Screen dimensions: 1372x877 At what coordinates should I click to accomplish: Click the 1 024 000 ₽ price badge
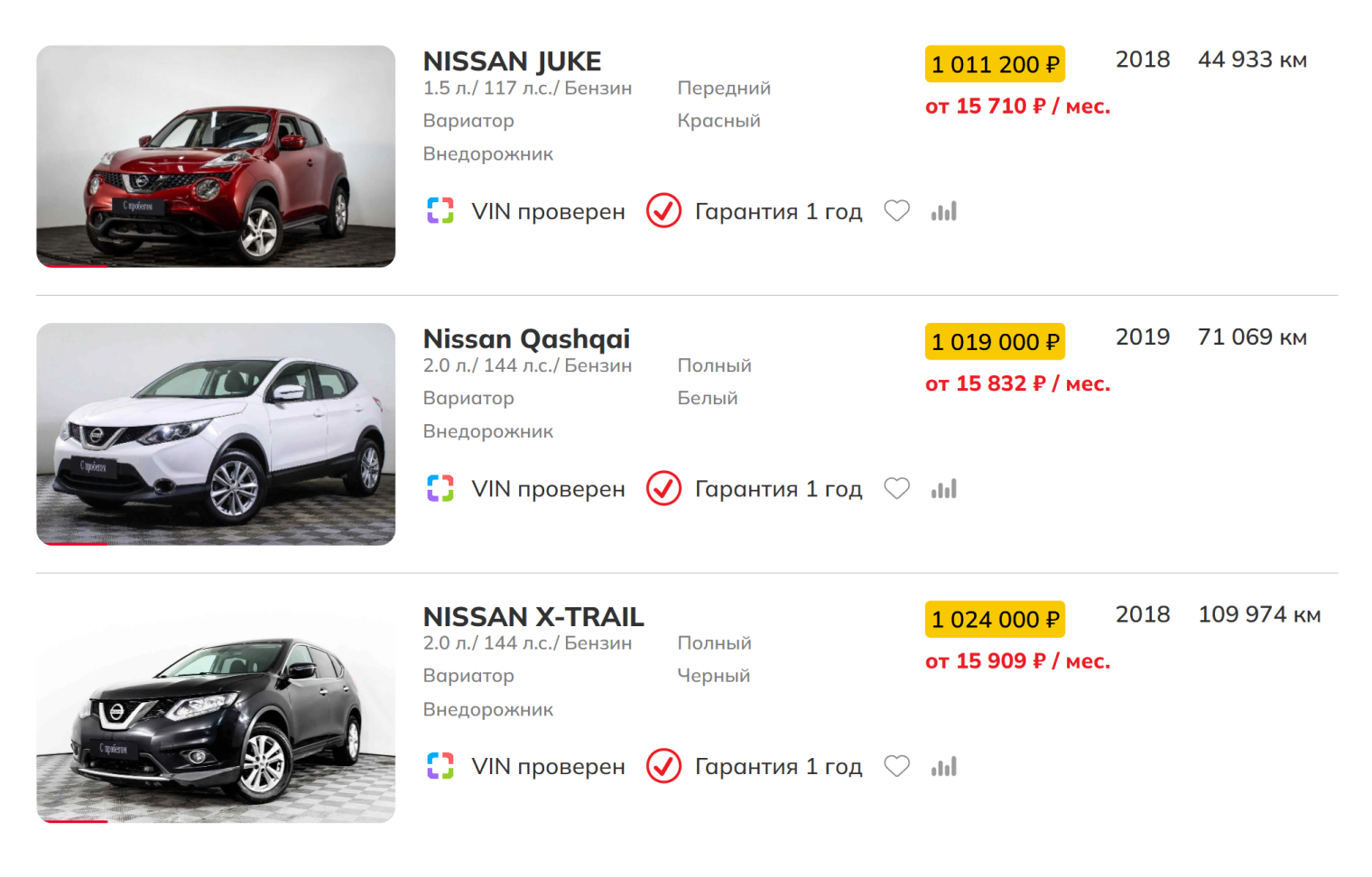point(995,620)
